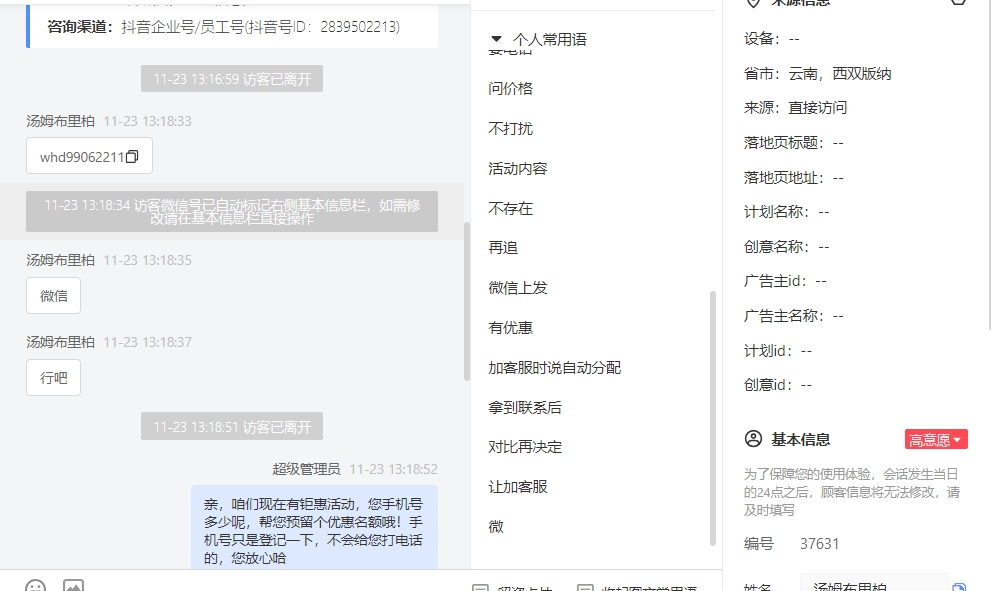Screen dimensions: 991x591
Task: Click the 基本信息 section heading
Action: [801, 439]
